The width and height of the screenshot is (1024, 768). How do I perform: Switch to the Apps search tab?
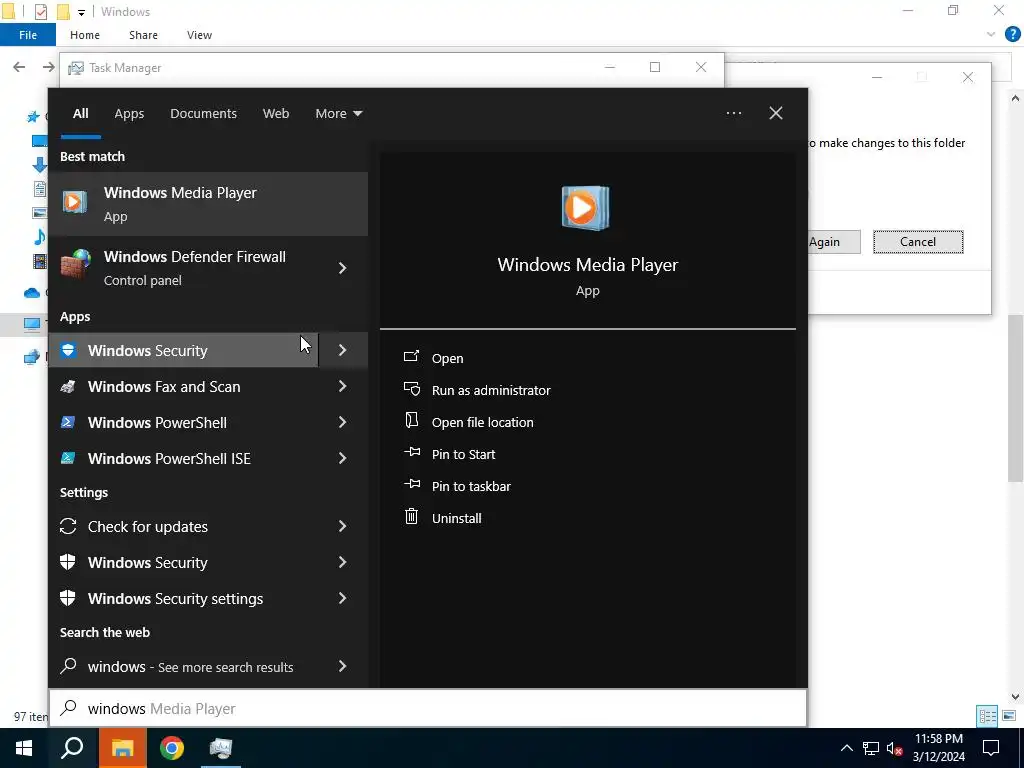[129, 114]
